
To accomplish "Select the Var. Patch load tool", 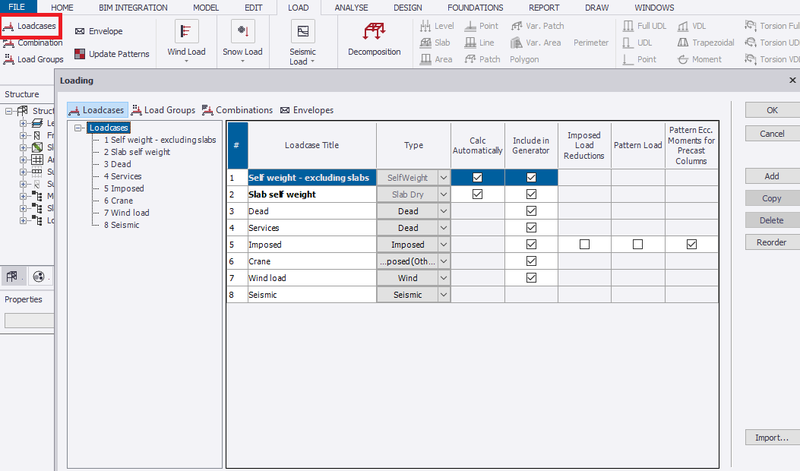I will coord(538,26).
